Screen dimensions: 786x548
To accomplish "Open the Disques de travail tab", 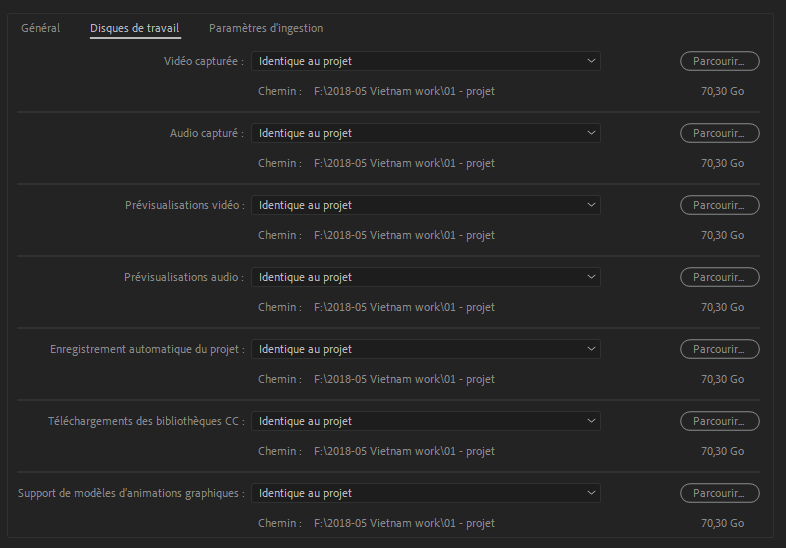I will [x=134, y=28].
